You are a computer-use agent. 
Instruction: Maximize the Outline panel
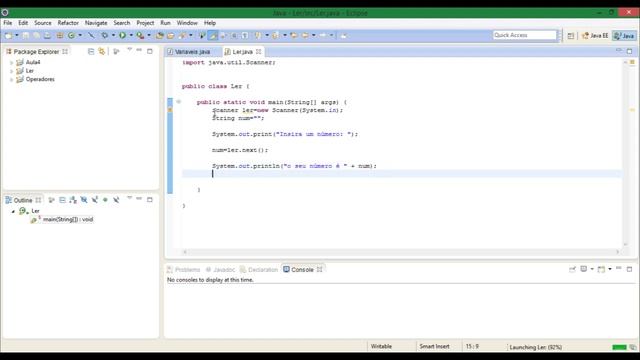150,200
